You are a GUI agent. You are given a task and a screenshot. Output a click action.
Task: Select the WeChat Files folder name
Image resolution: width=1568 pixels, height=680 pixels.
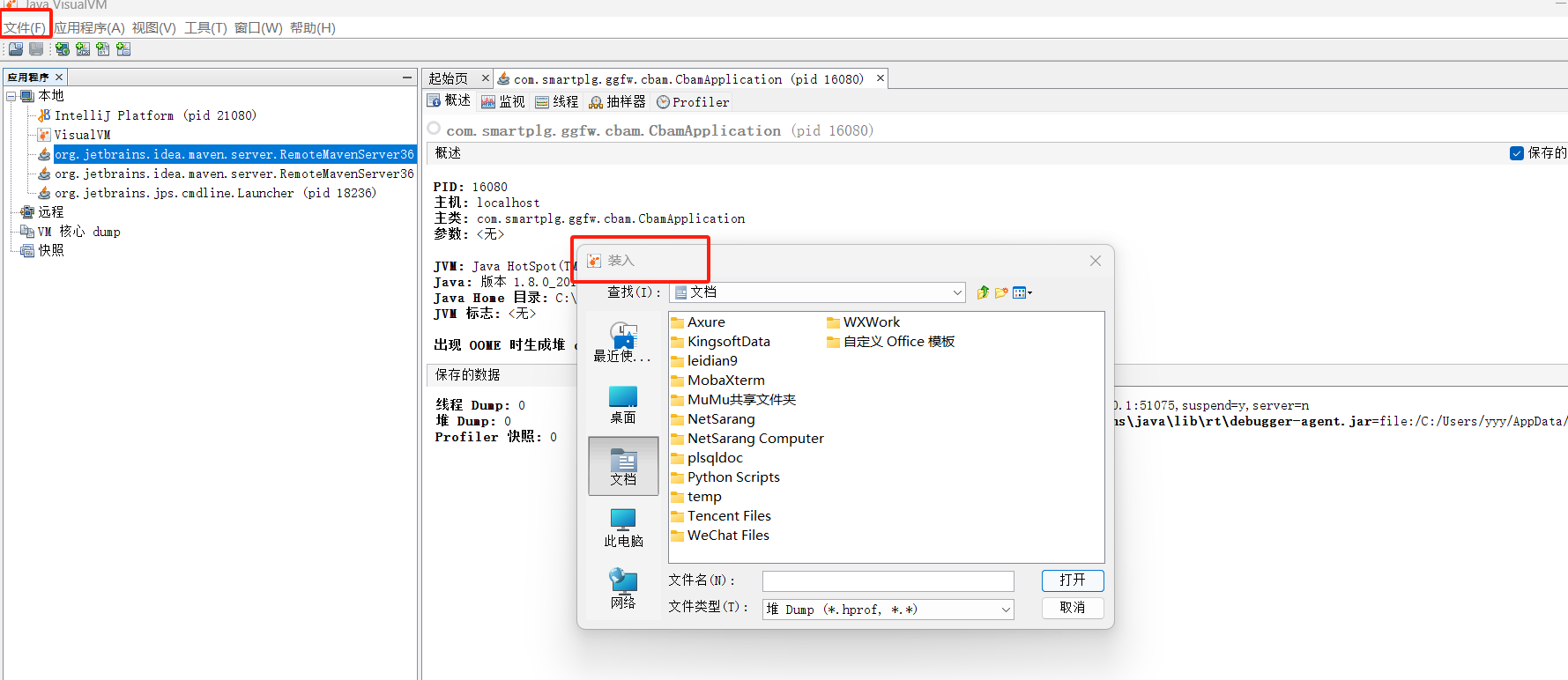[728, 536]
